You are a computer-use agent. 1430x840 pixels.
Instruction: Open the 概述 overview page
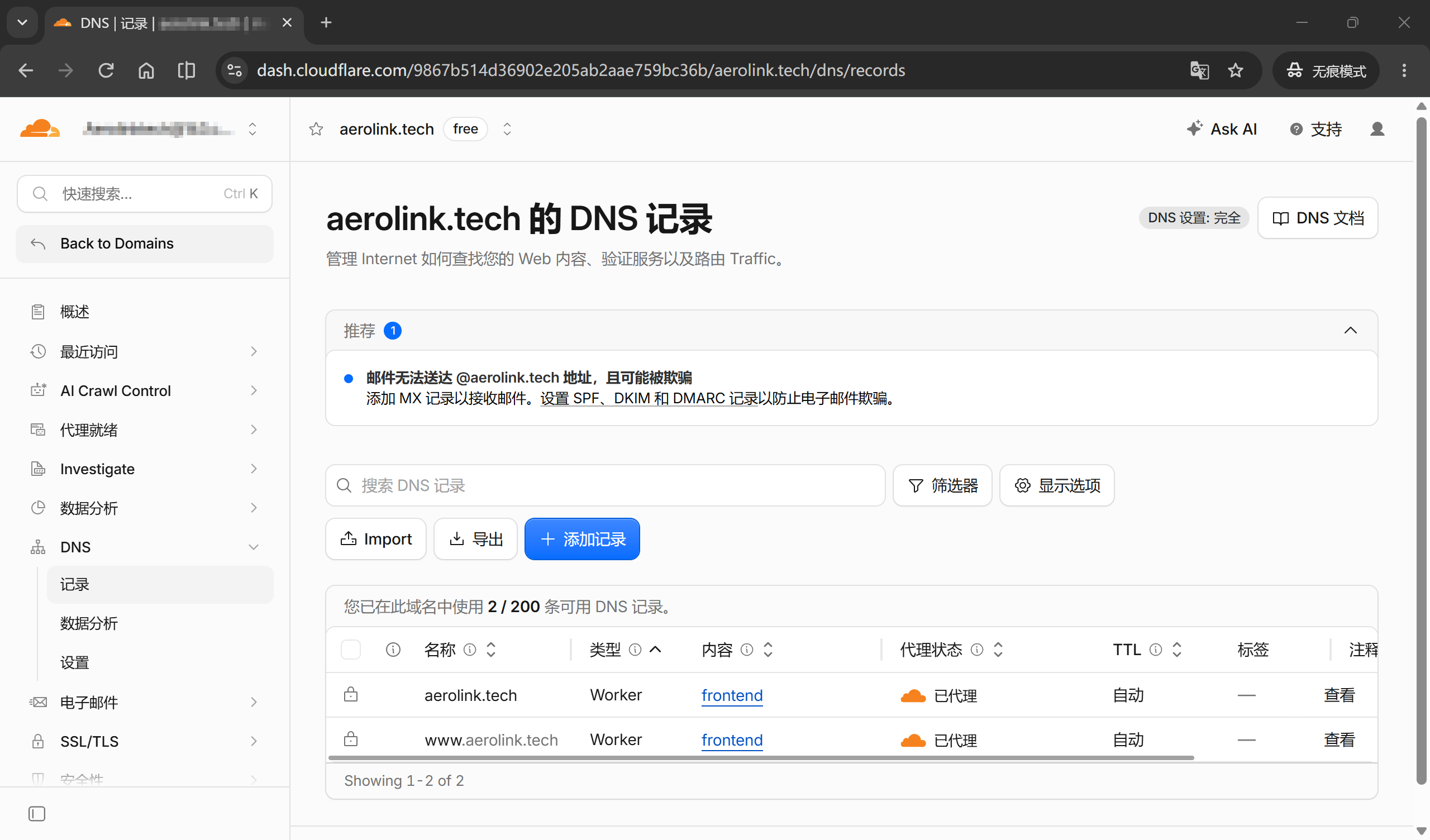coord(74,312)
